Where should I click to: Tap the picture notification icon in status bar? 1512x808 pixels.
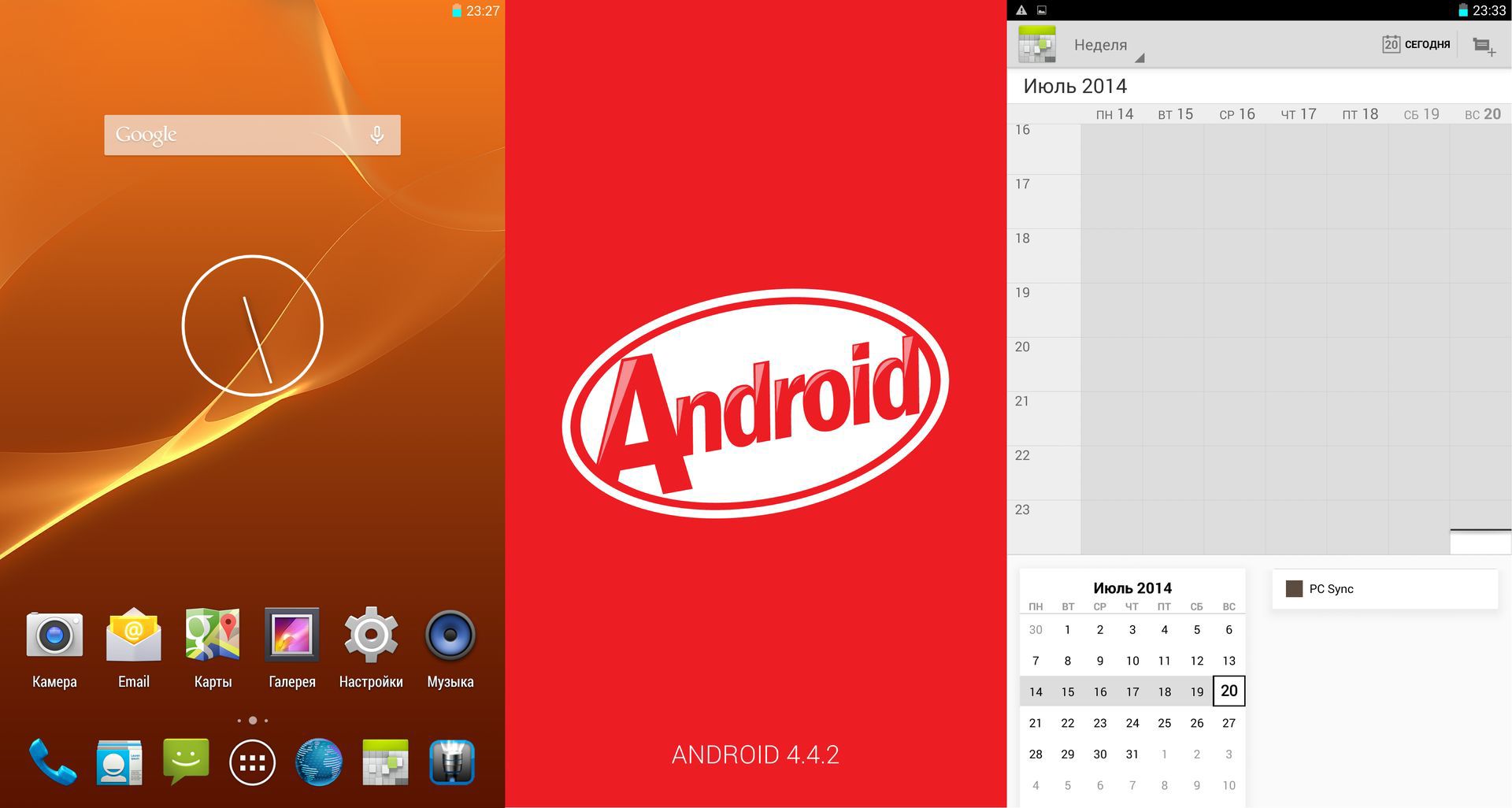(x=1041, y=10)
